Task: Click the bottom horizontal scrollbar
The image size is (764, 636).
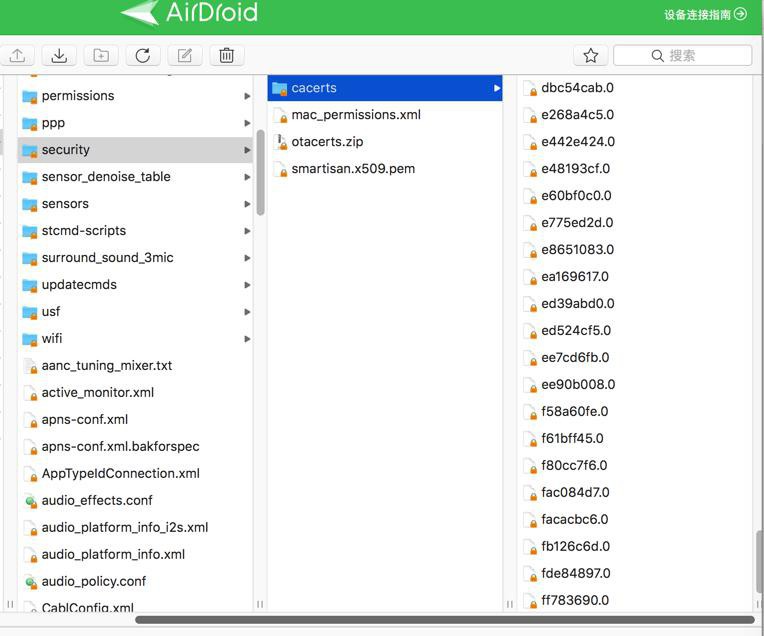Action: coord(445,619)
